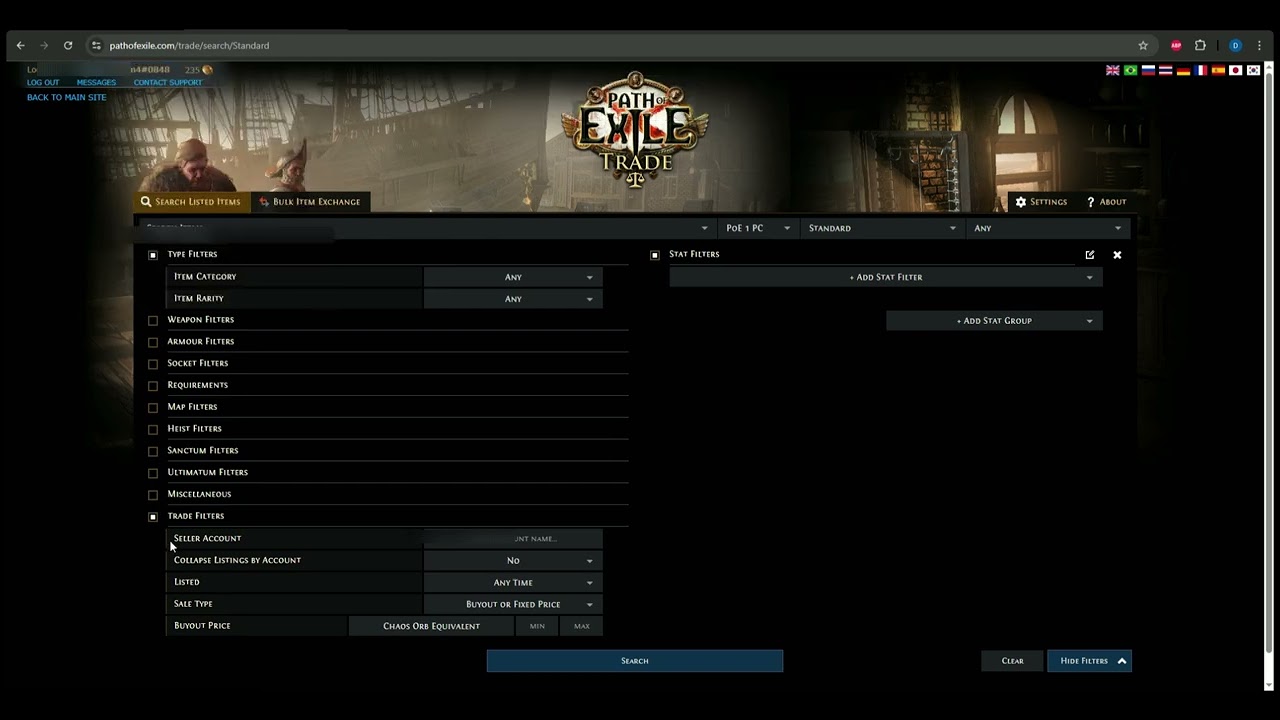The width and height of the screenshot is (1280, 720).
Task: Go back in browser history
Action: tap(20, 45)
